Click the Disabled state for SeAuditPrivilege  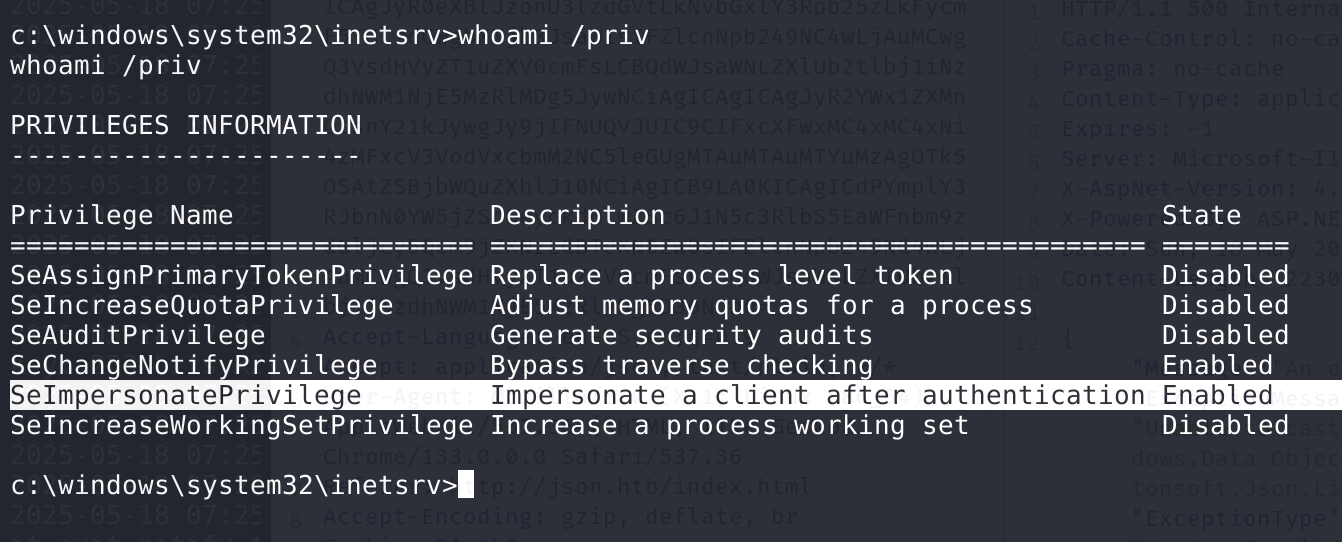pos(1225,336)
